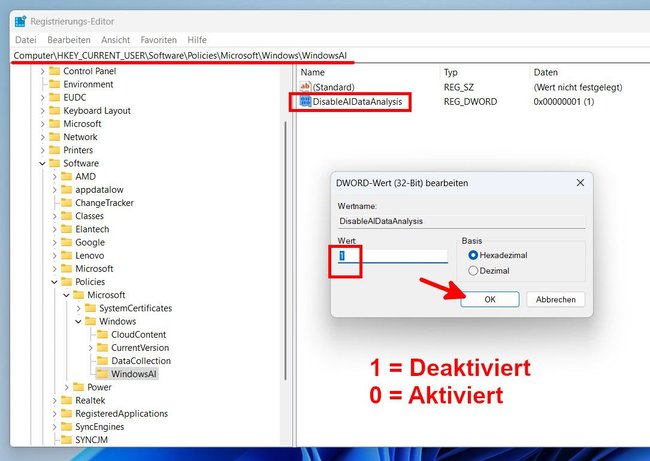Click Abbrechen in the DWORD dialog
650x461 pixels.
(555, 299)
